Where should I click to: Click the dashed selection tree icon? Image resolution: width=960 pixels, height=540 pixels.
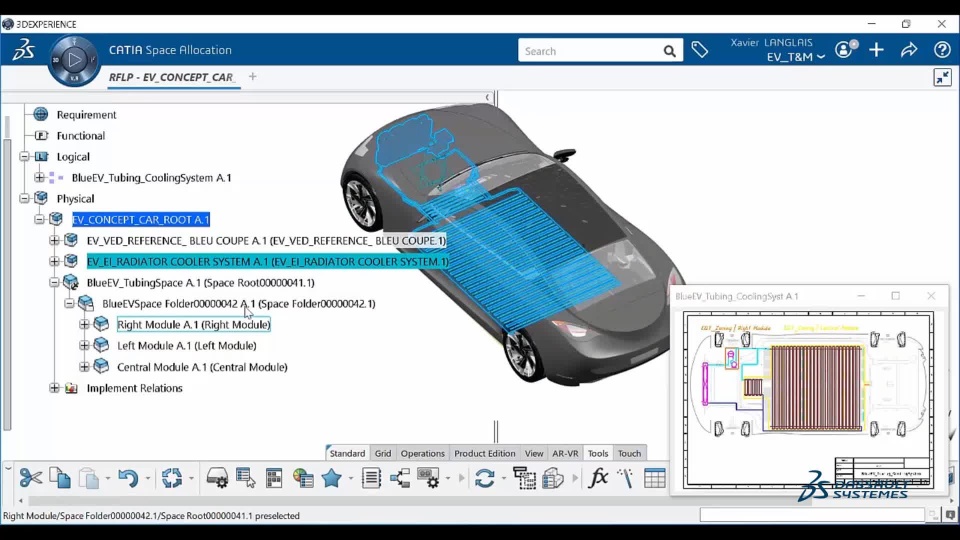(x=524, y=478)
